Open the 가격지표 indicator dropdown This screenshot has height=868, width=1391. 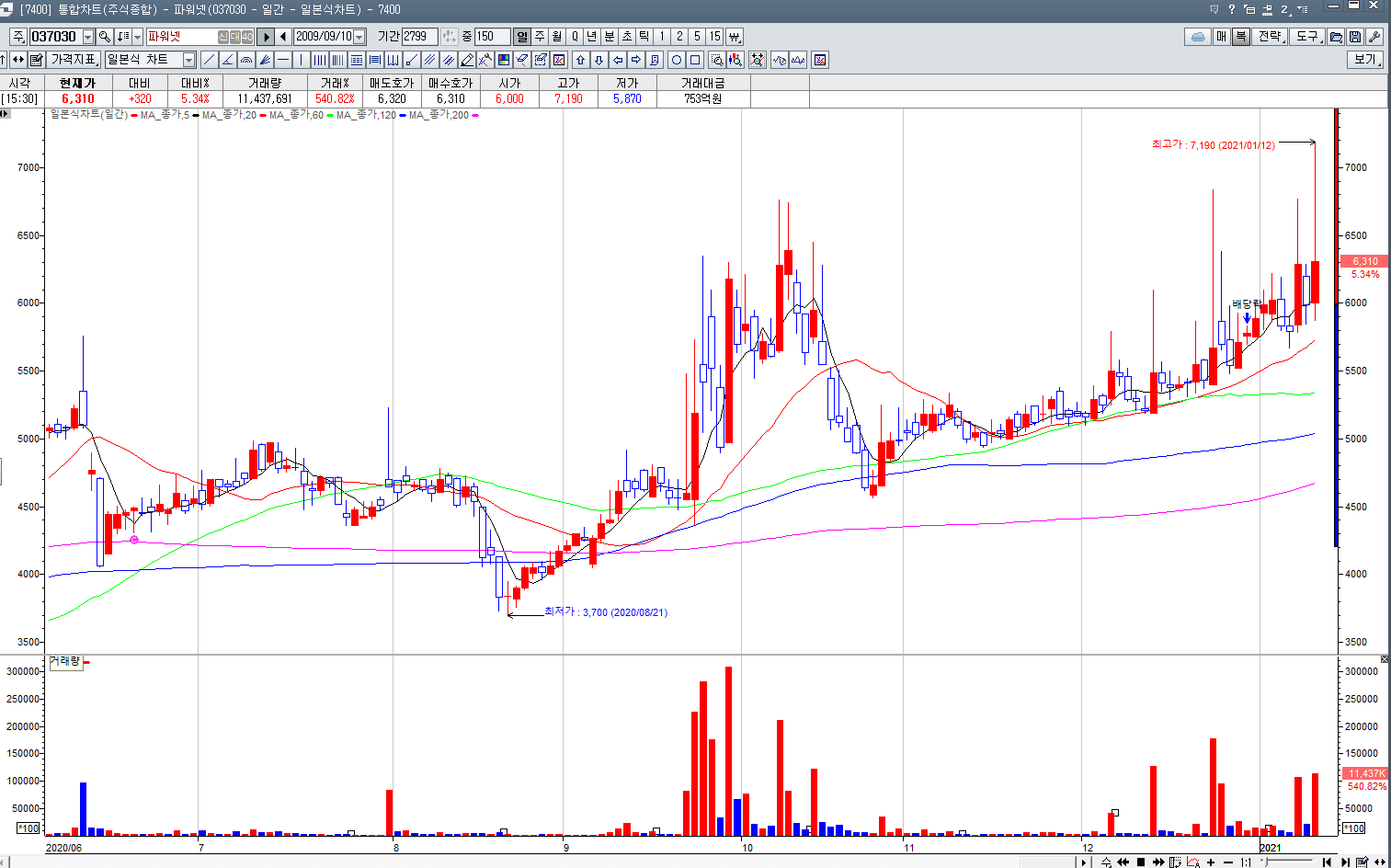click(x=74, y=60)
